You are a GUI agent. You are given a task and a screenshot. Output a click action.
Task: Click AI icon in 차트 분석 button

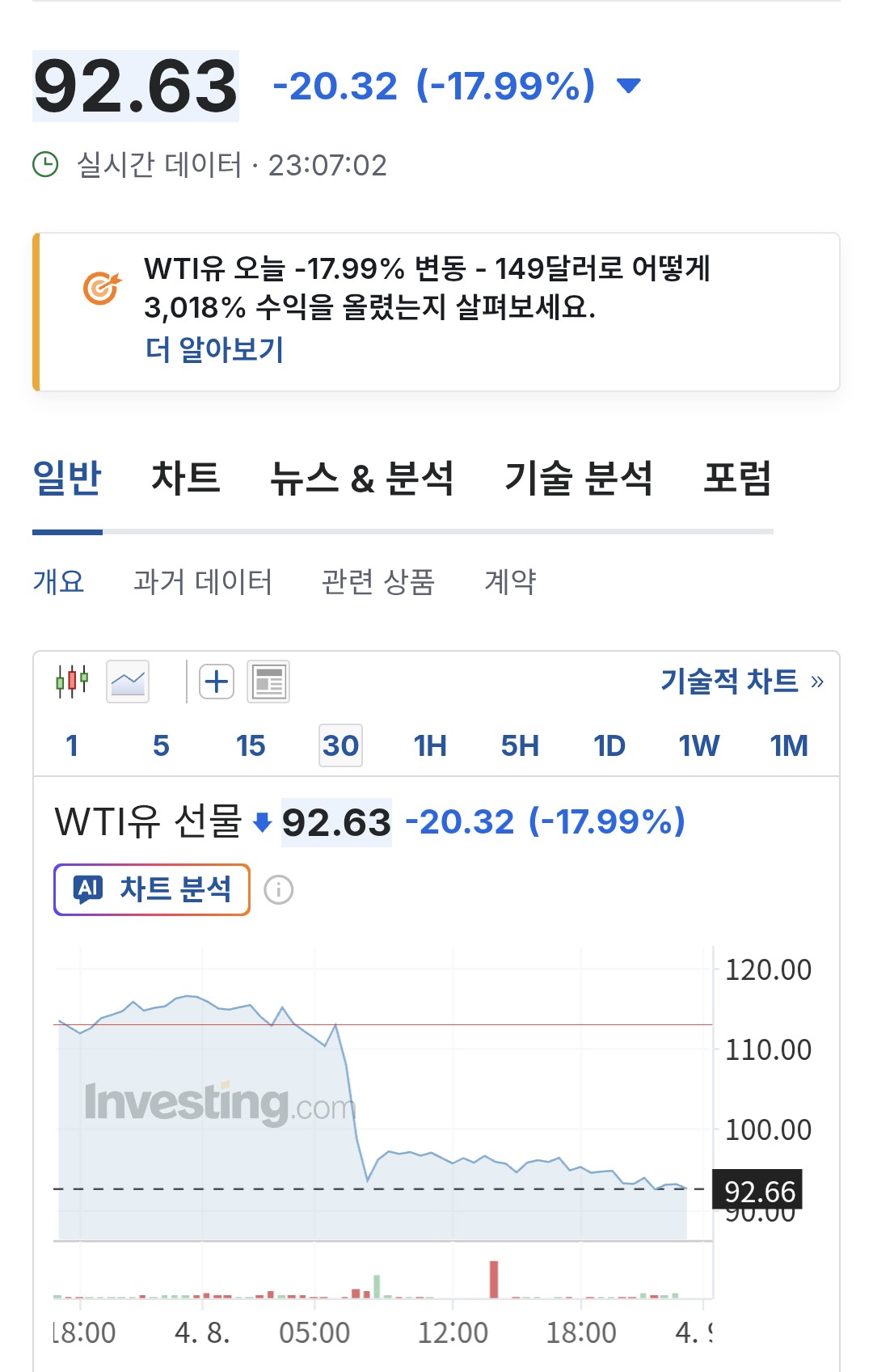[x=87, y=889]
